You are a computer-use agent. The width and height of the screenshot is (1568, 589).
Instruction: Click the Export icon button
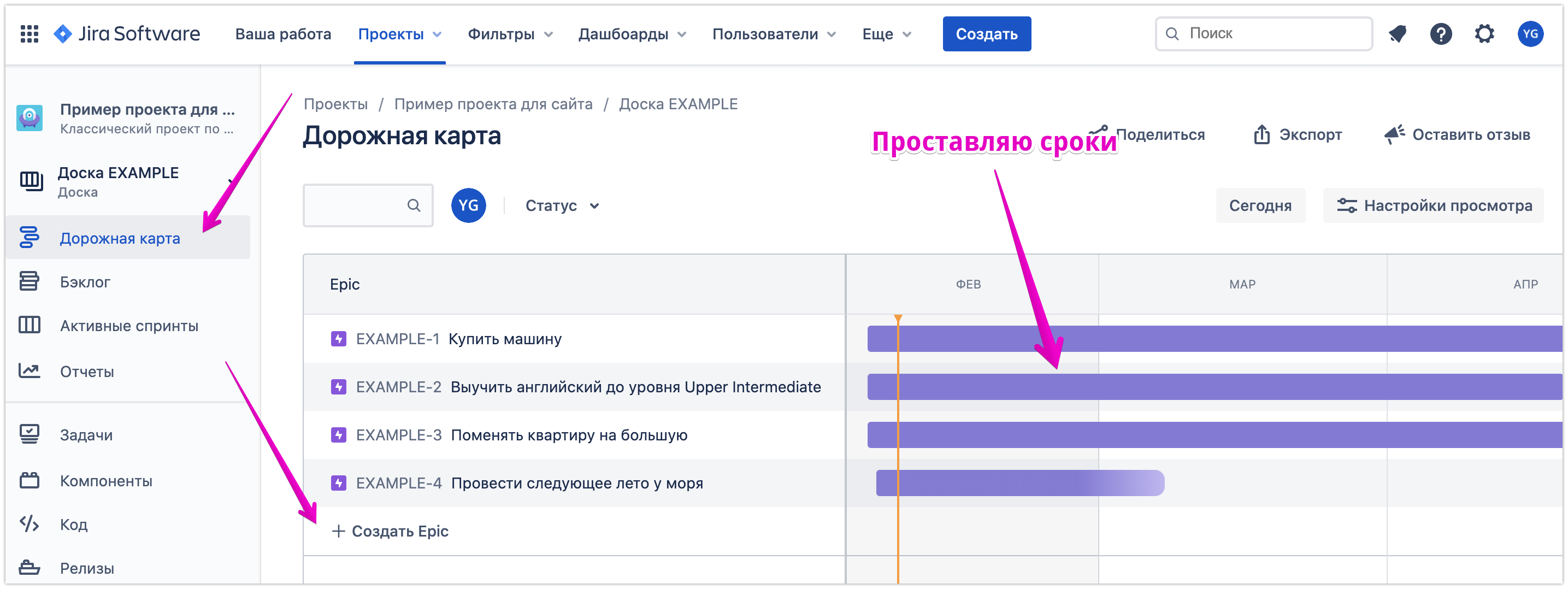pyautogui.click(x=1262, y=134)
